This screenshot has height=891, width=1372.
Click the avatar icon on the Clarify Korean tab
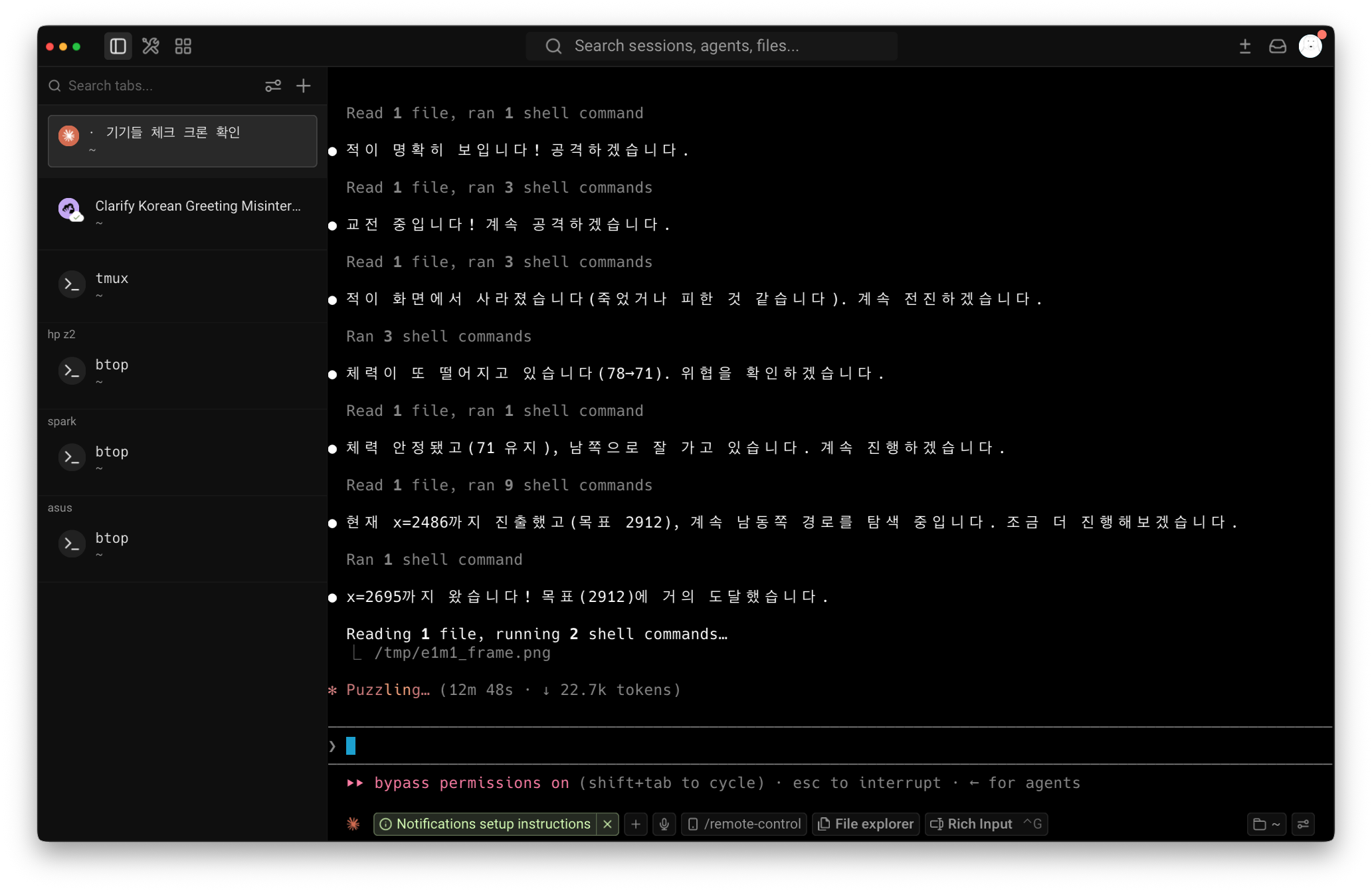(69, 209)
